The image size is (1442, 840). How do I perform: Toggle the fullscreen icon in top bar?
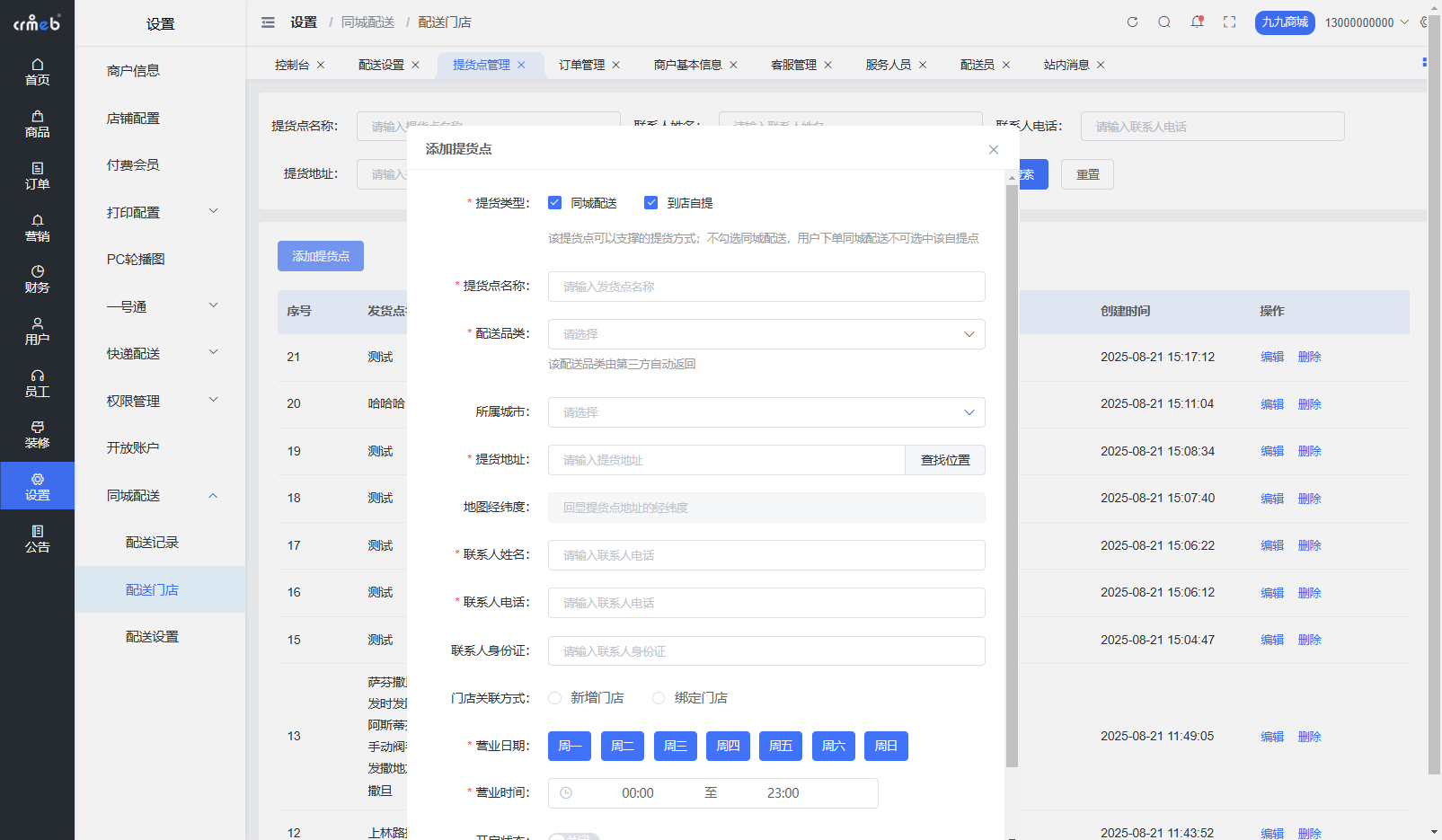click(1230, 22)
